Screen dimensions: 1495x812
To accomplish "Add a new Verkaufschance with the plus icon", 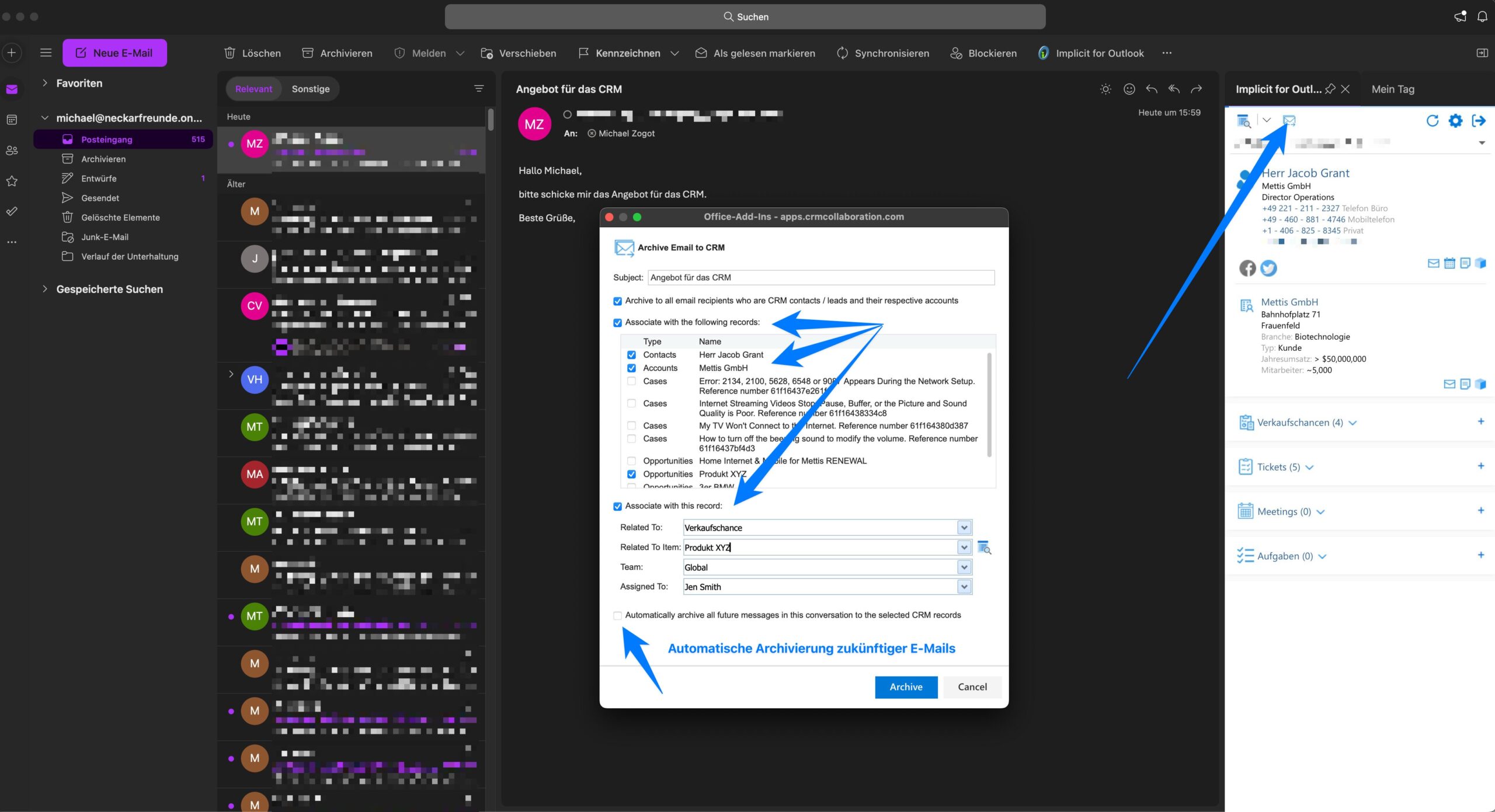I will click(x=1481, y=421).
